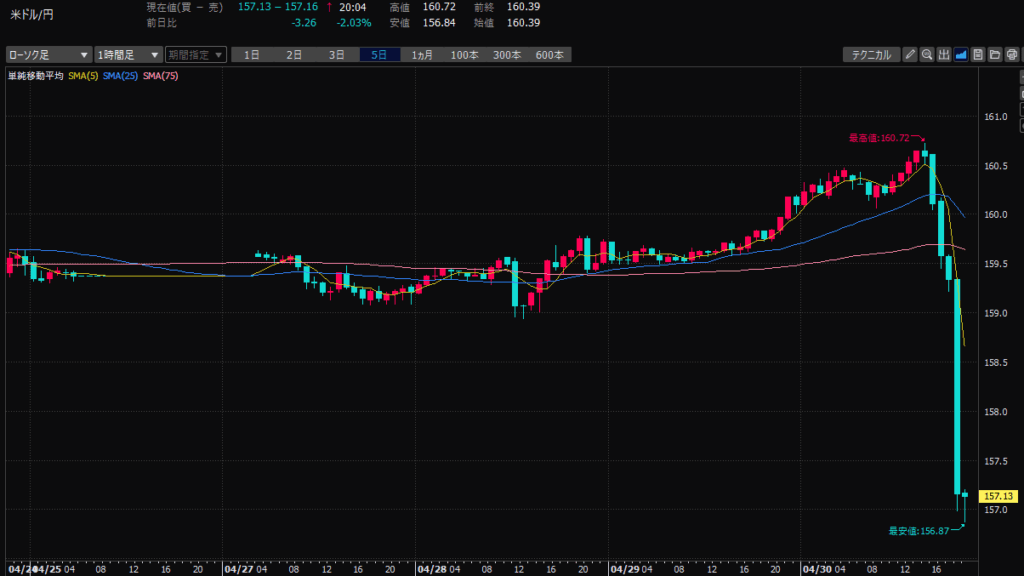The image size is (1024, 576).
Task: Click the 04/27 date axis label
Action: 238,569
